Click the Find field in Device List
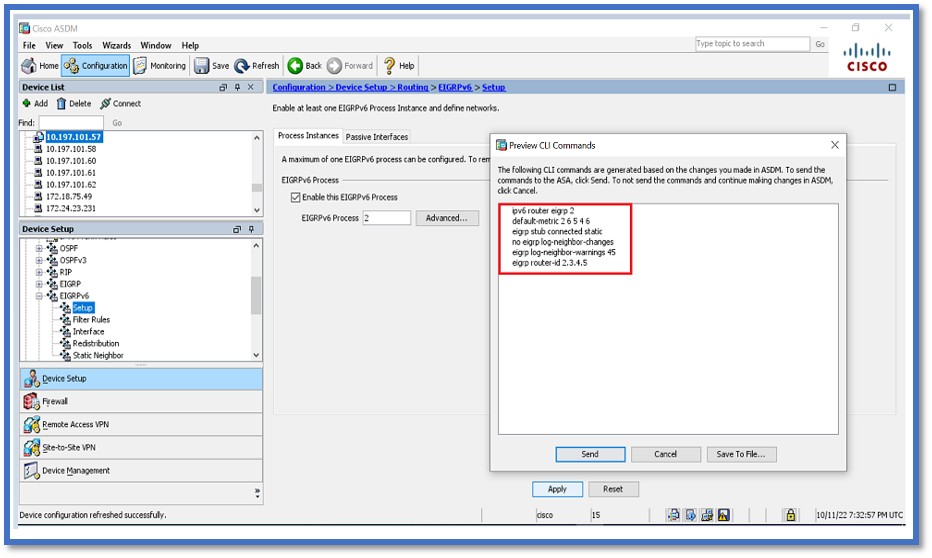Image resolution: width=932 pixels, height=558 pixels. [x=71, y=123]
